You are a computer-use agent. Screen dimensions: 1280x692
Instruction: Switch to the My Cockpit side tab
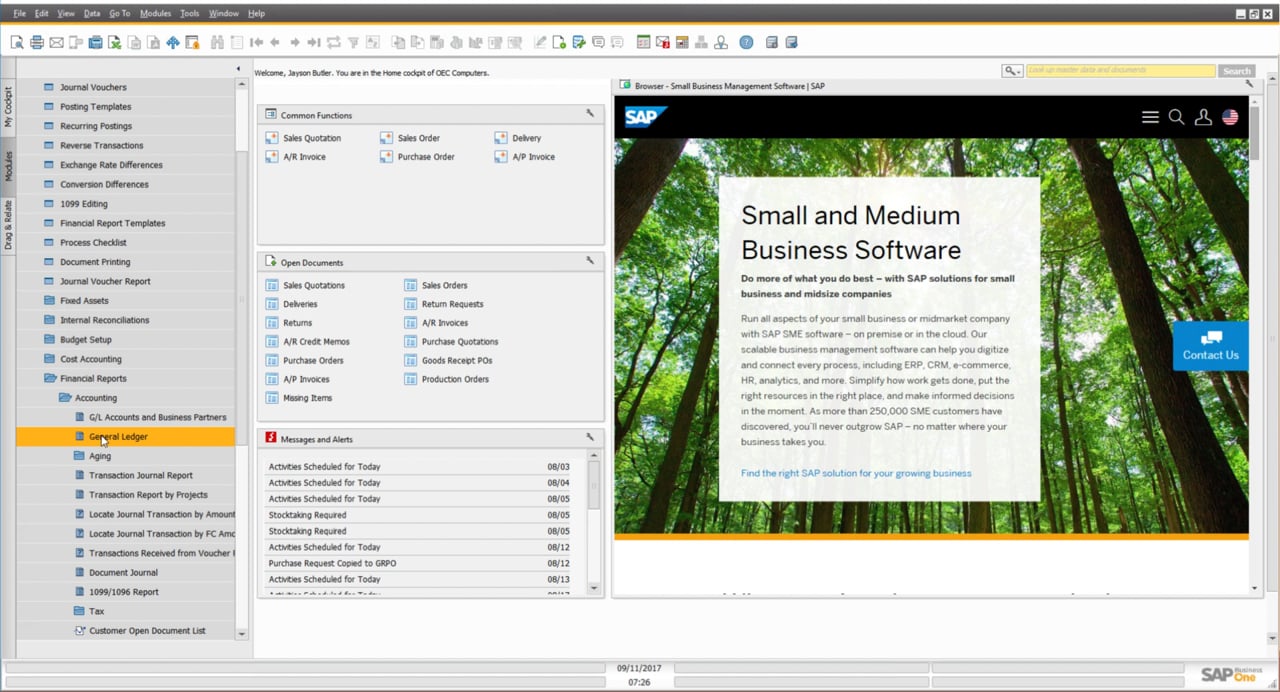pos(8,107)
